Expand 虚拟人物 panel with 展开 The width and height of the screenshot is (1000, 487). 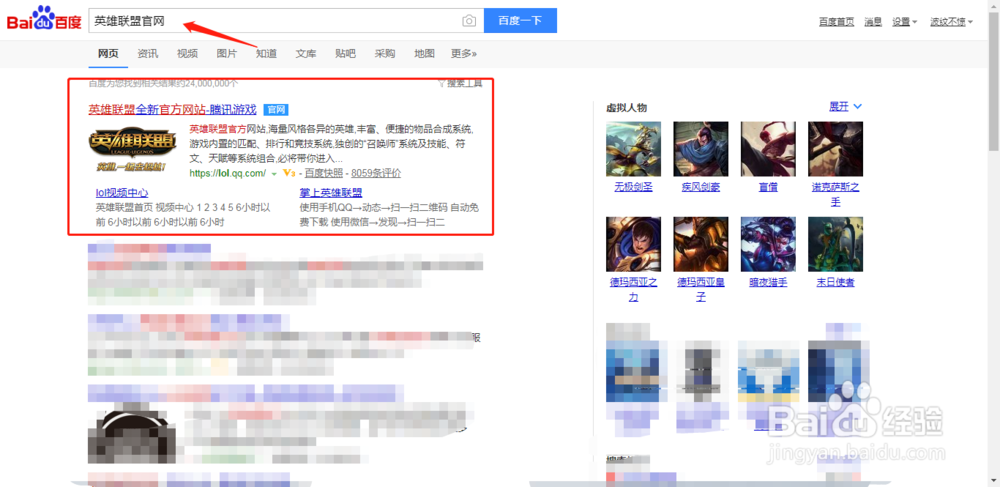click(845, 106)
